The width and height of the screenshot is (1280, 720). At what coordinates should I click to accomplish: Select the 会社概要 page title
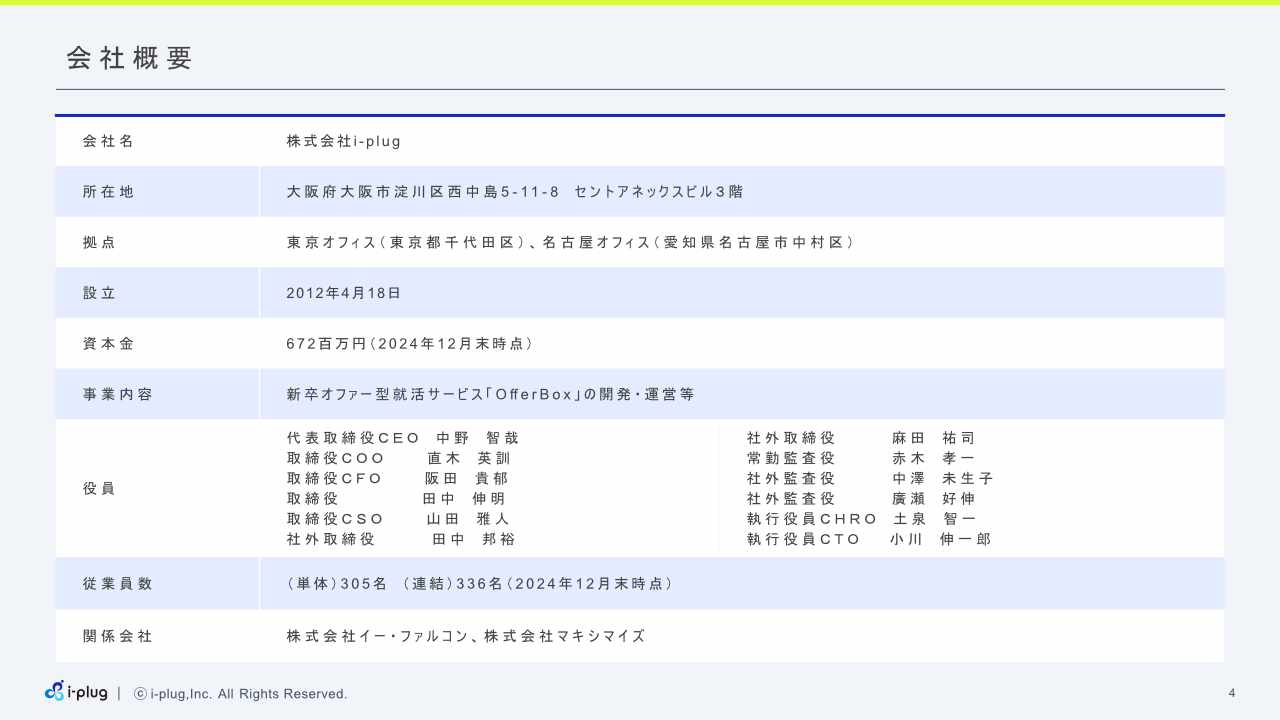(130, 58)
